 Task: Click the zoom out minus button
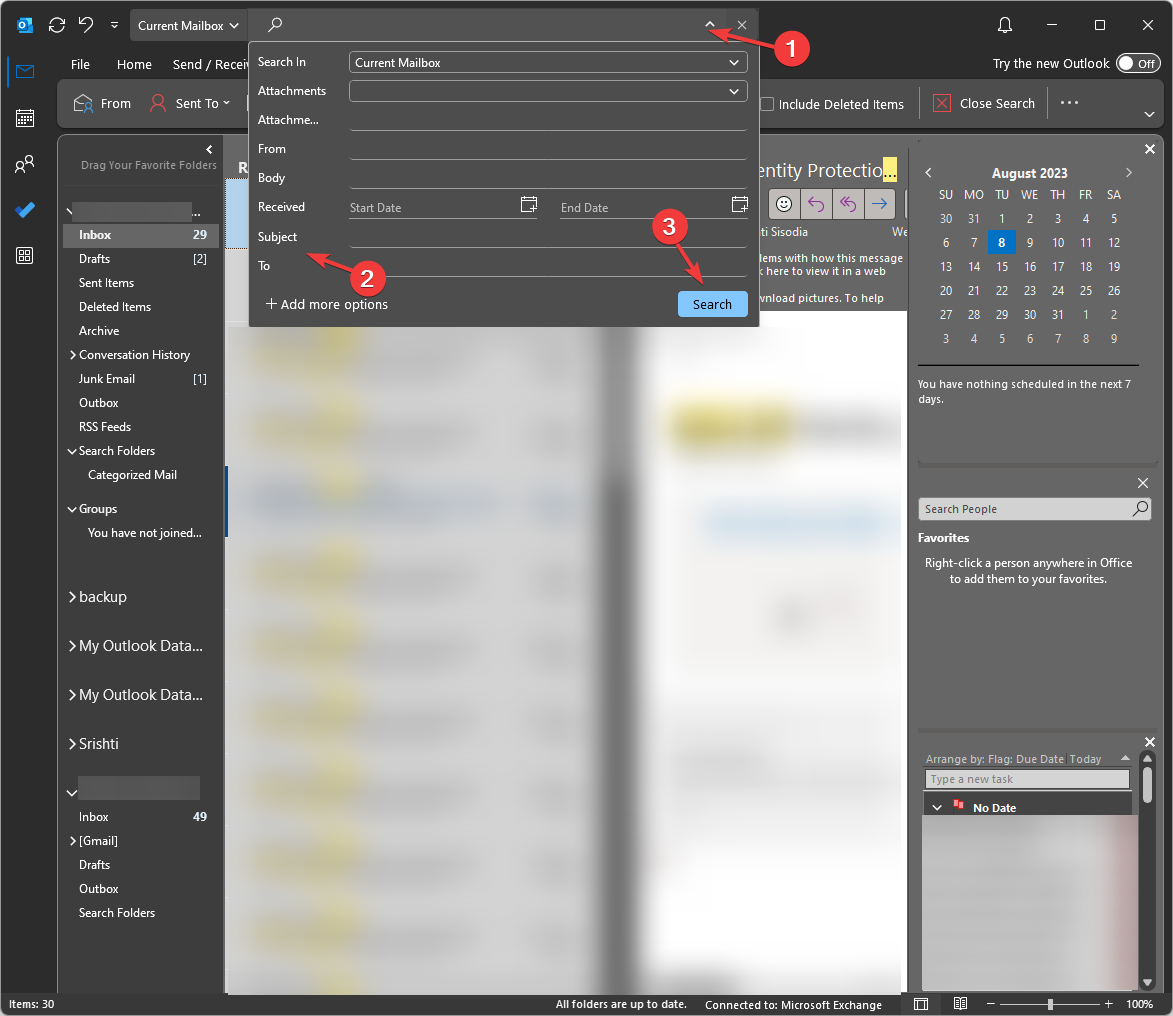point(990,1004)
